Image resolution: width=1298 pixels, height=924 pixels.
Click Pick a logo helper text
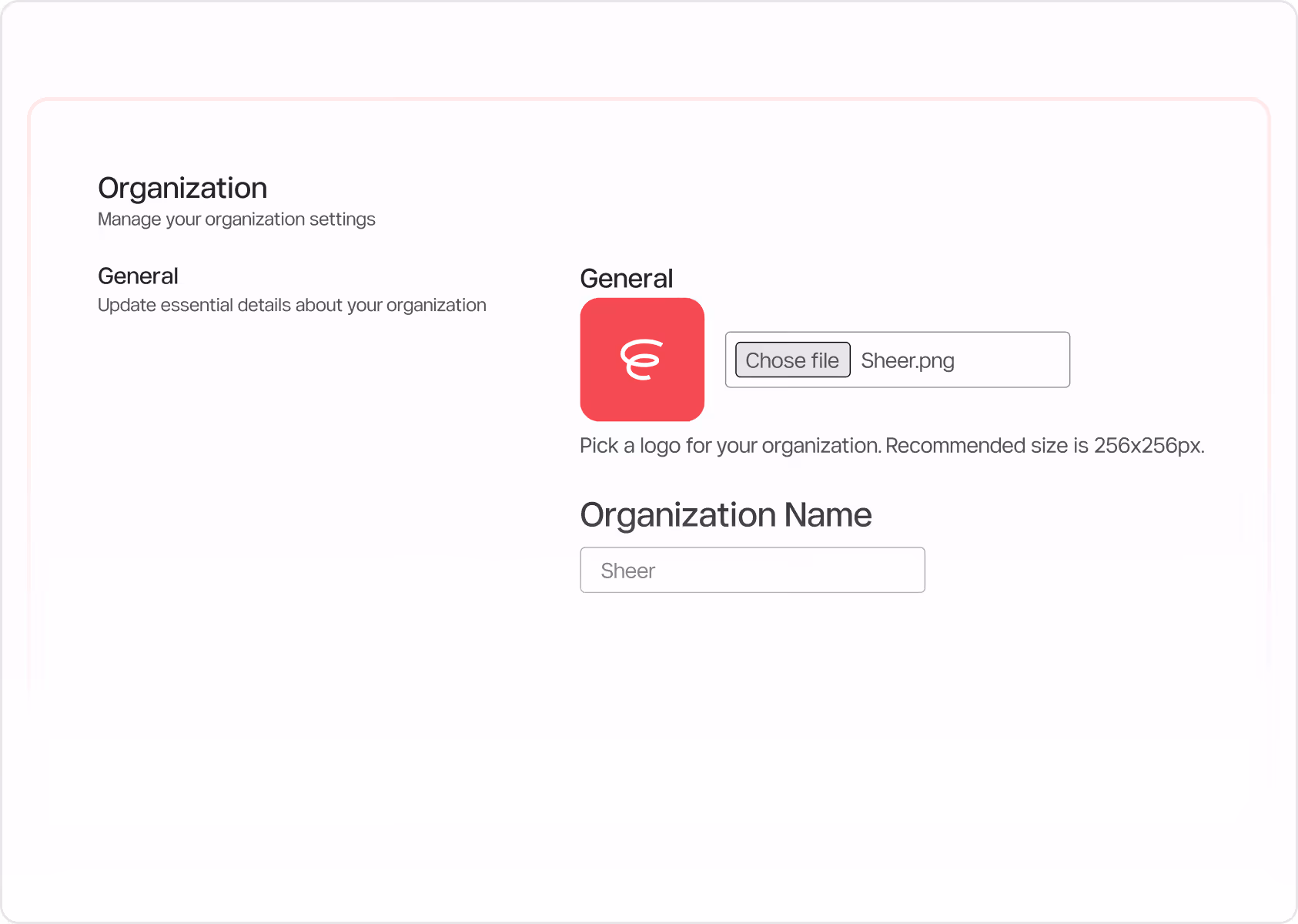[892, 445]
